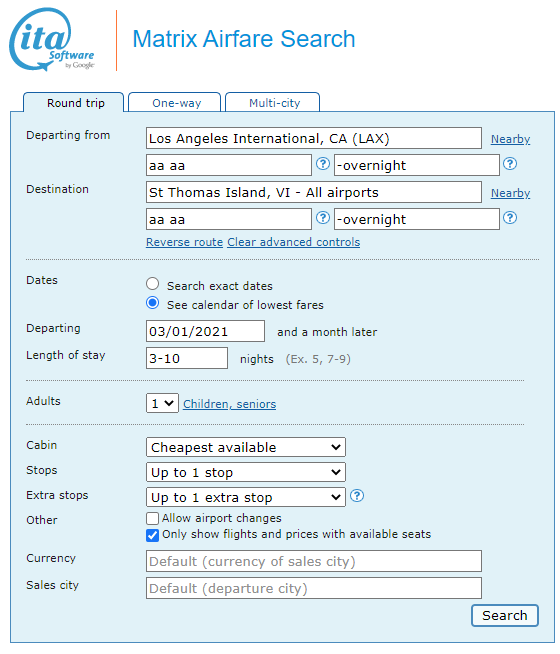Open help icon next to Extra stops
Viewport: 560px width, 654px height.
click(357, 496)
